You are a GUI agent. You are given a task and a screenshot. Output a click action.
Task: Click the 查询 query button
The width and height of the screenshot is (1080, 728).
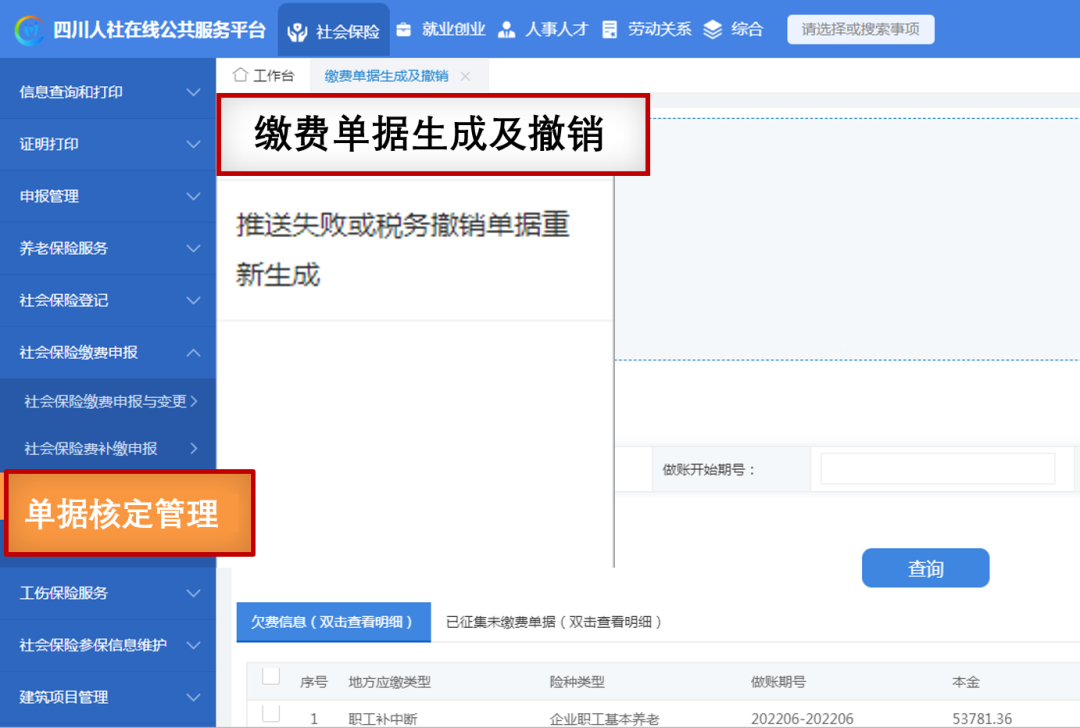click(925, 567)
